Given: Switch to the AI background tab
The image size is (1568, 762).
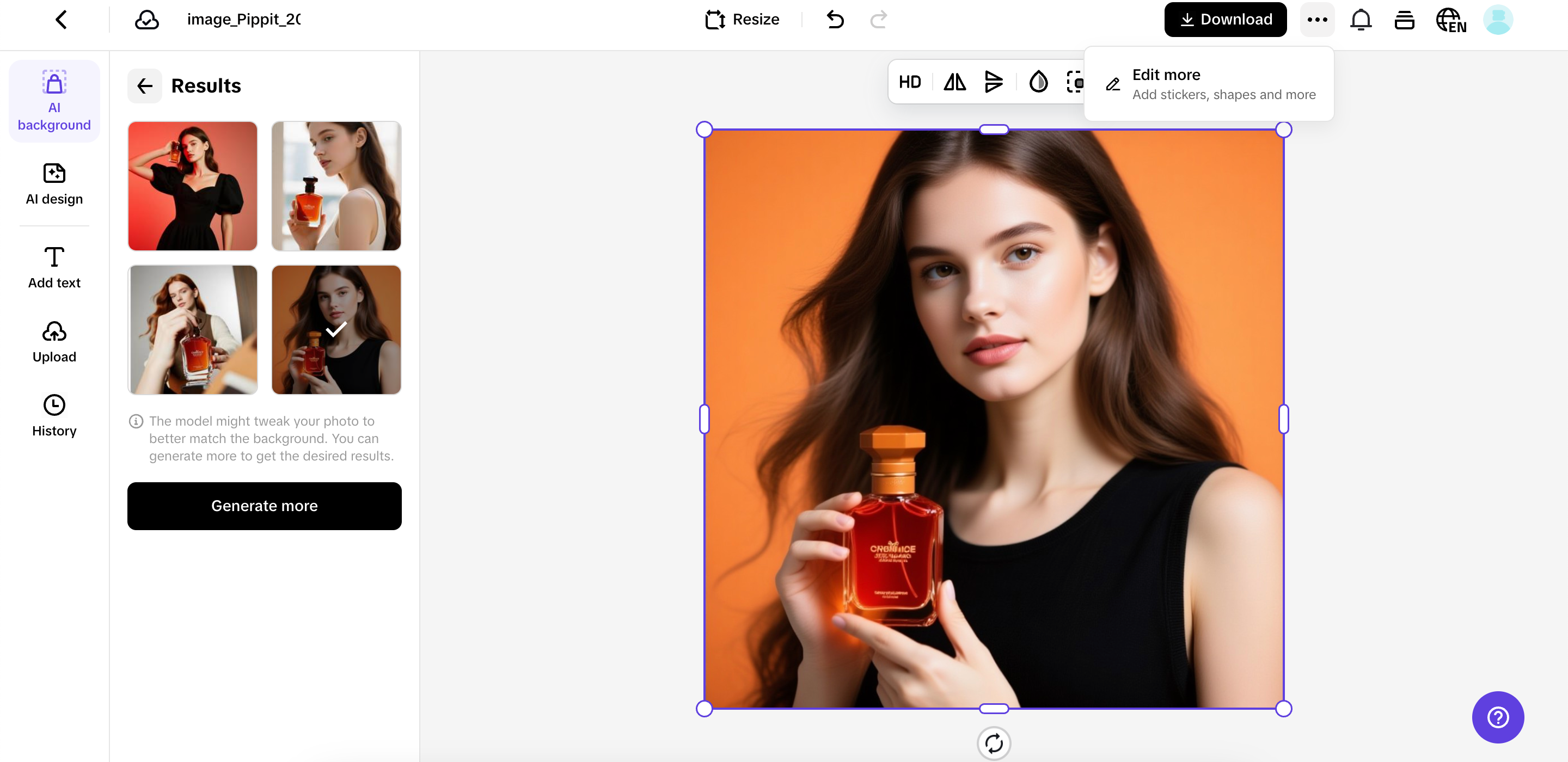Looking at the screenshot, I should click(53, 100).
